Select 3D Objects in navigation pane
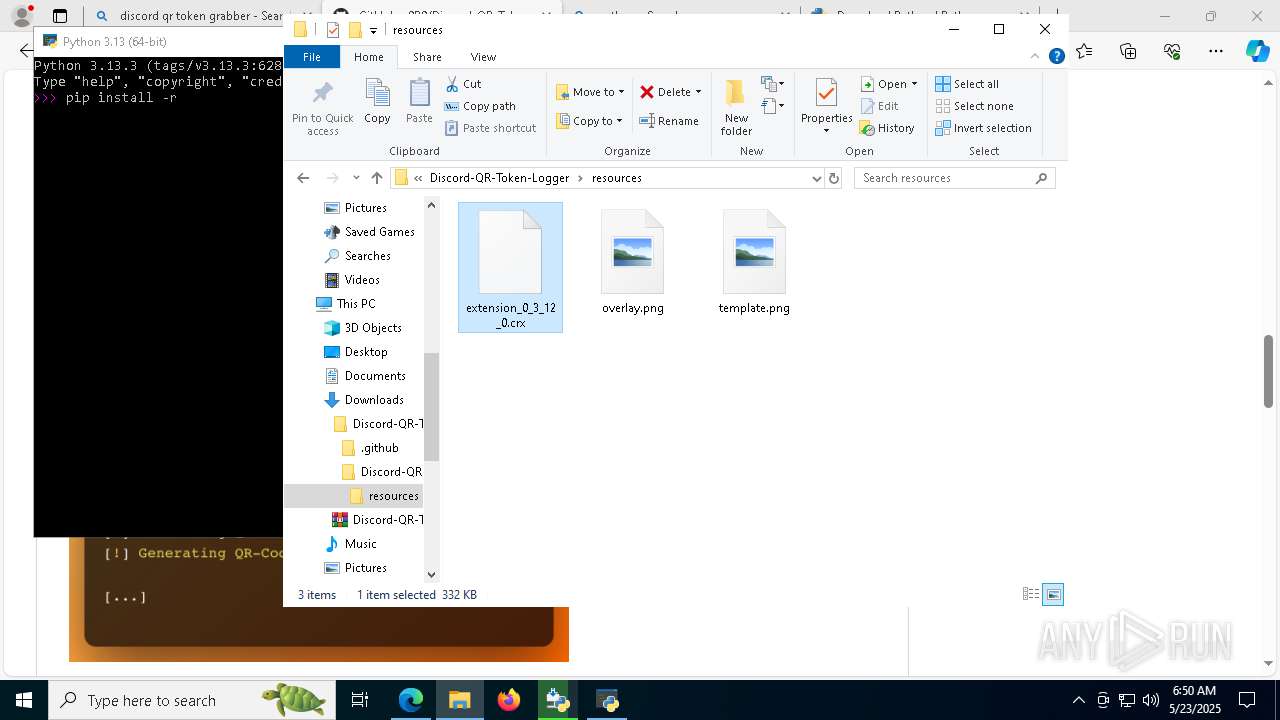The height and width of the screenshot is (720, 1280). coord(363,328)
